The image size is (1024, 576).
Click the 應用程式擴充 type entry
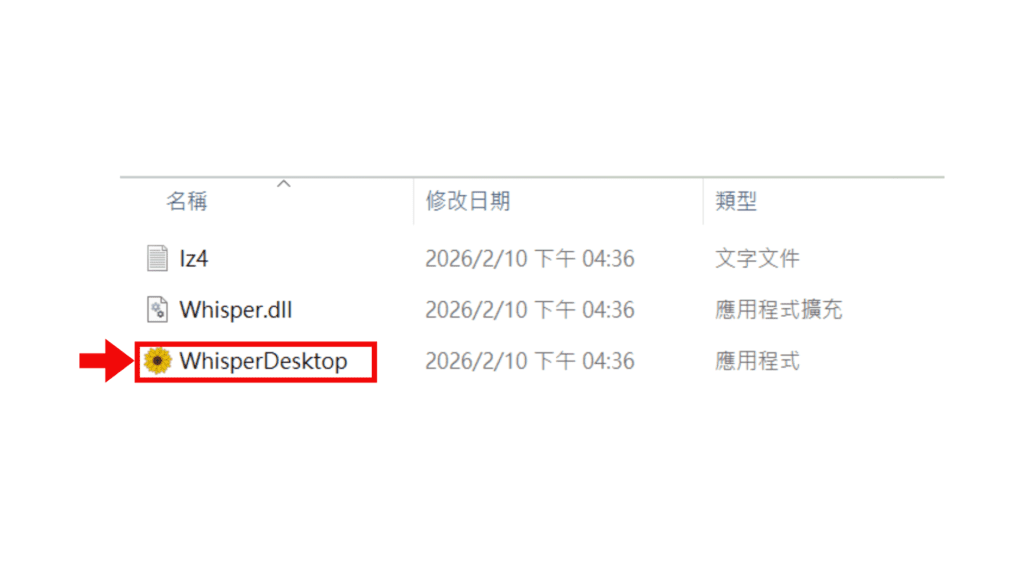point(778,310)
